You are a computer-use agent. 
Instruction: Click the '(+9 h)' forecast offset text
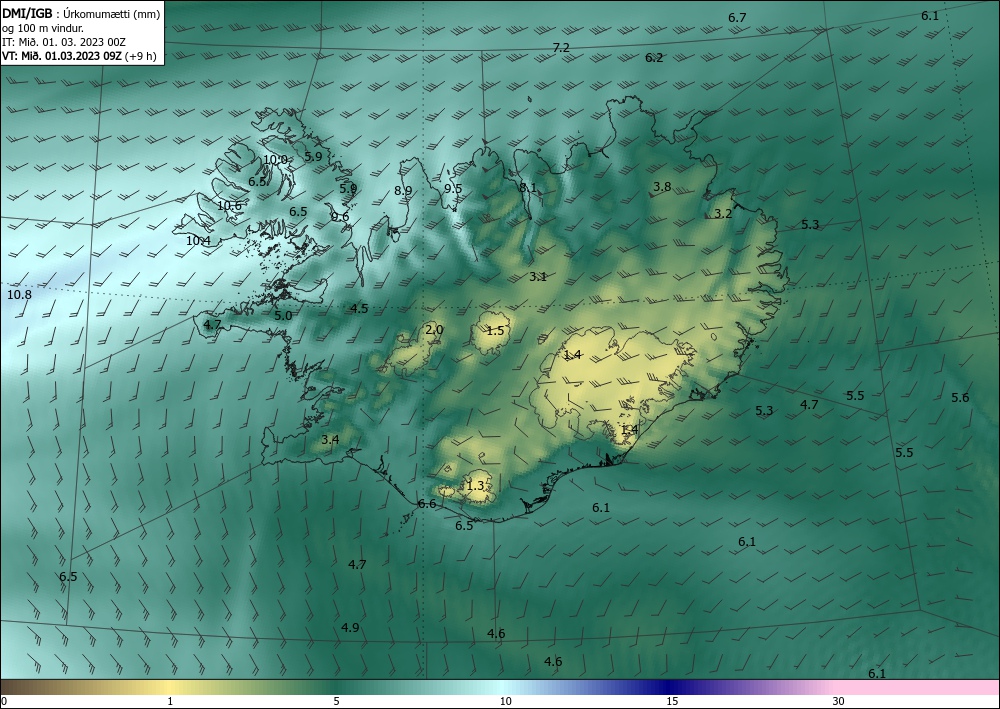pos(142,55)
